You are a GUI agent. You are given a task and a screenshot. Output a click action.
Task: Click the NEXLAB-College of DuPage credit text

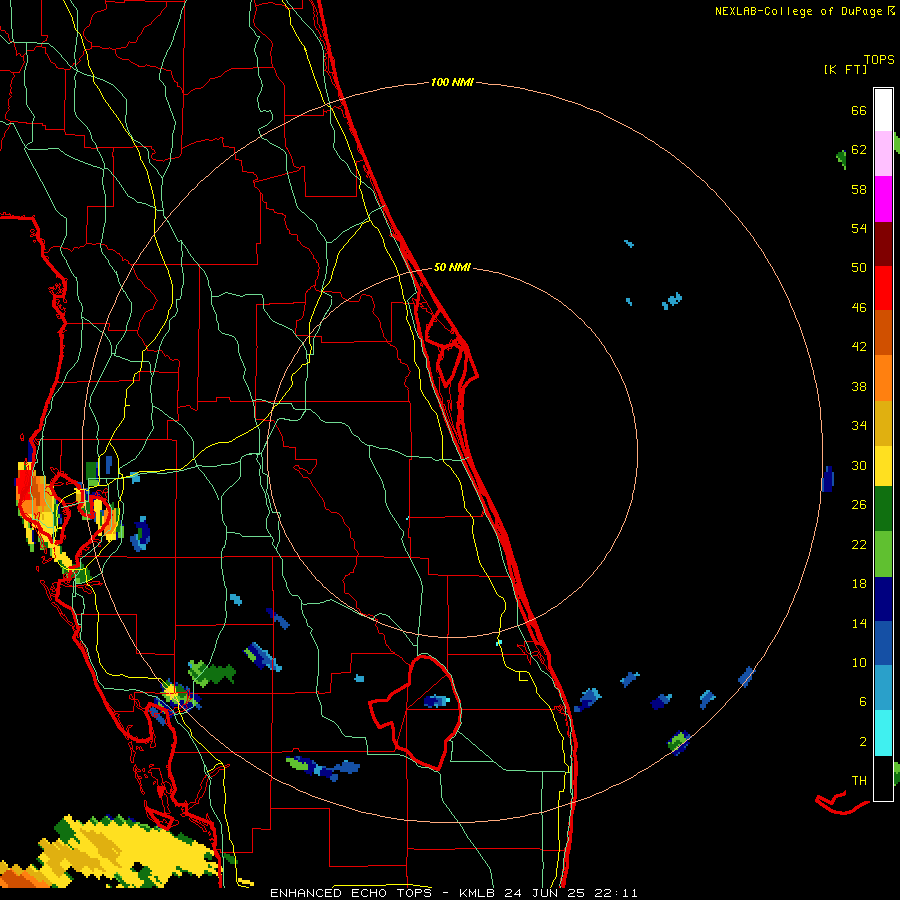(804, 11)
